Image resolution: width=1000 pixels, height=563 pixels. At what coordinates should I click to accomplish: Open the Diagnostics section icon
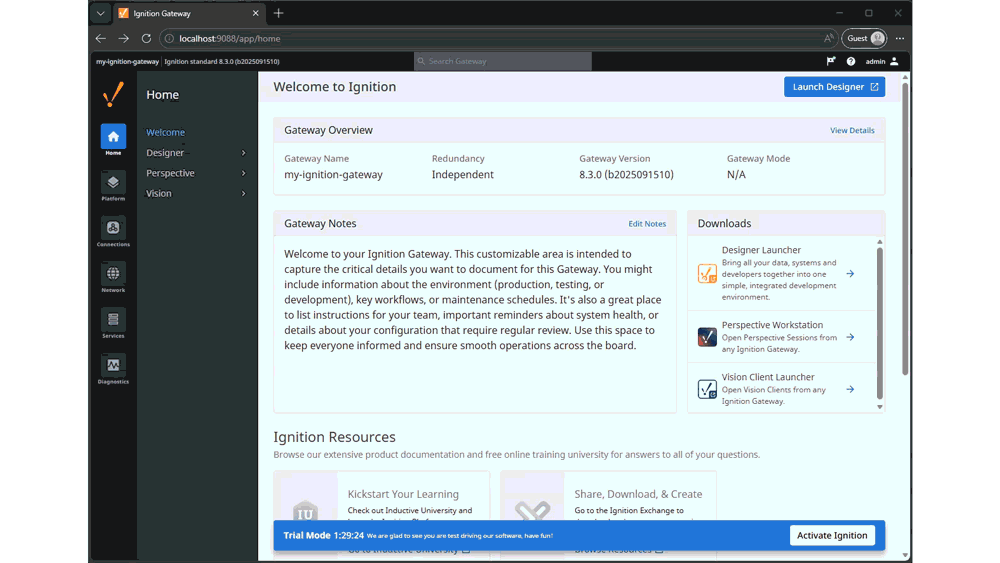(x=113, y=369)
